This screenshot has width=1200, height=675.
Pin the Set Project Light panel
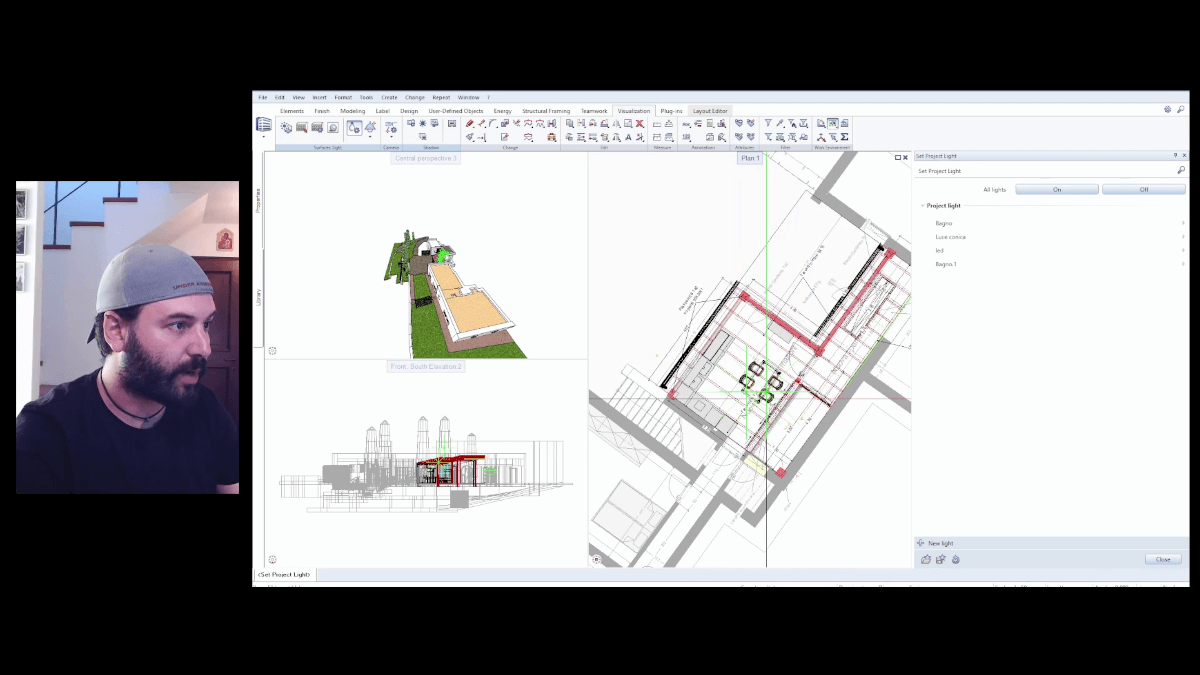point(1175,156)
